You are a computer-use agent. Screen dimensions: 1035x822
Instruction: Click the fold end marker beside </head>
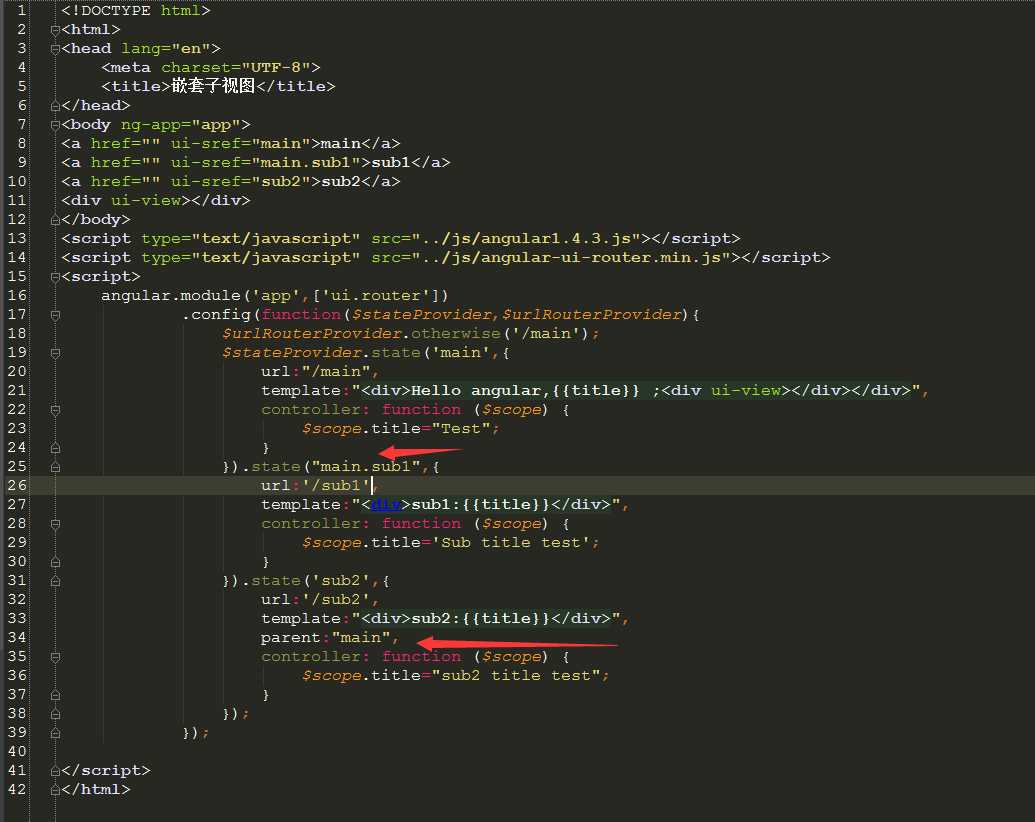click(x=55, y=106)
